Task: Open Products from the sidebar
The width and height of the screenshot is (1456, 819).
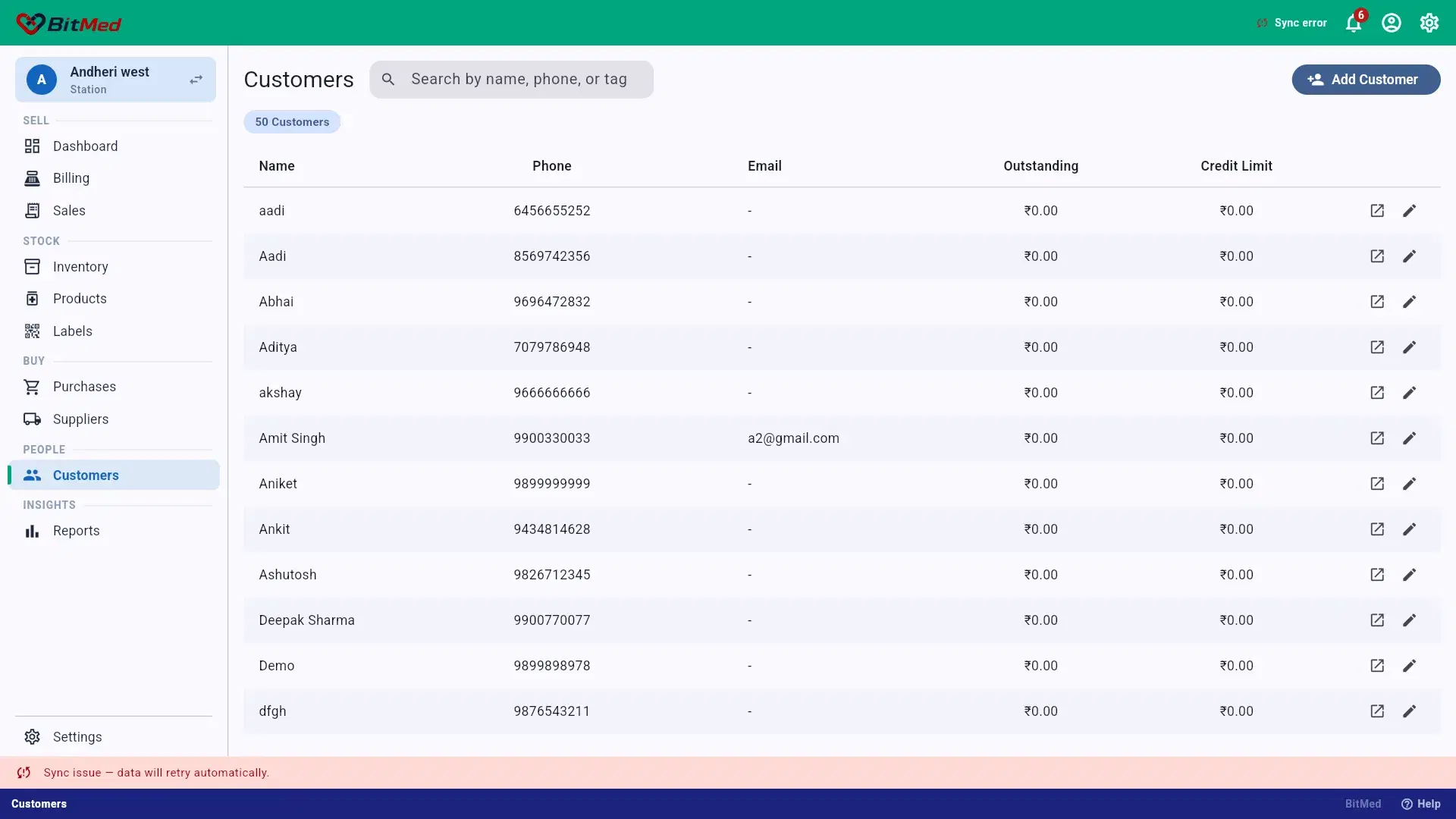Action: [x=114, y=299]
